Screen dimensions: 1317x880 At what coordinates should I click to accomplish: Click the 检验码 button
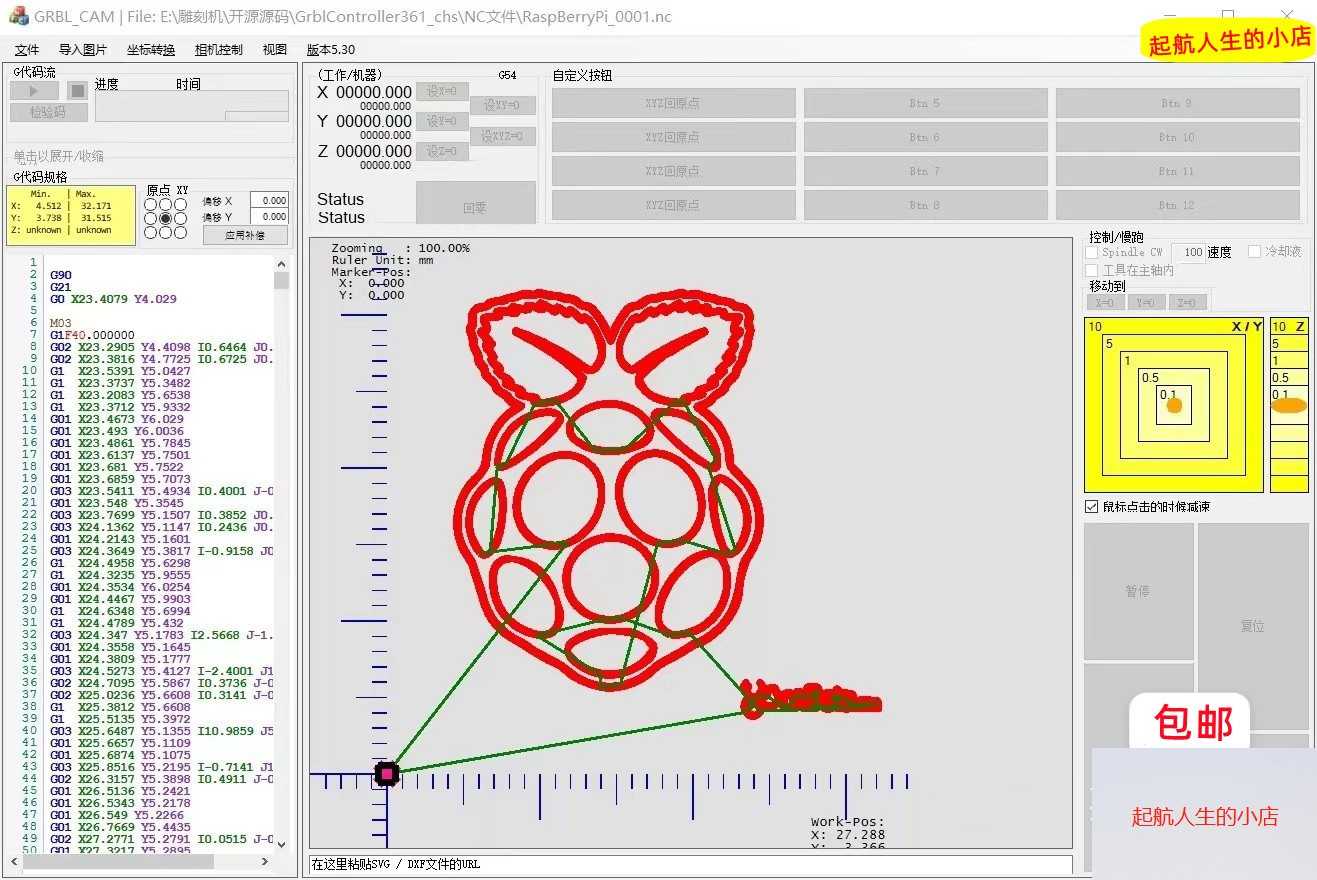click(x=49, y=113)
